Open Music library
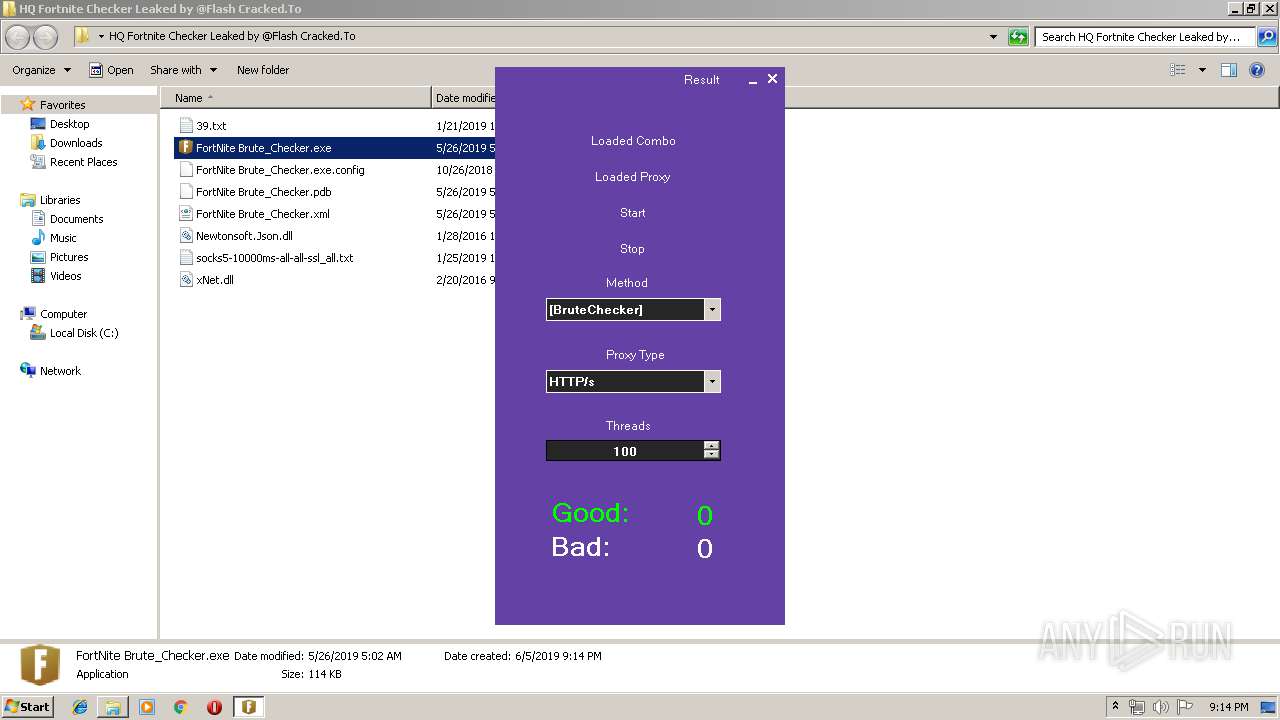 [x=63, y=238]
